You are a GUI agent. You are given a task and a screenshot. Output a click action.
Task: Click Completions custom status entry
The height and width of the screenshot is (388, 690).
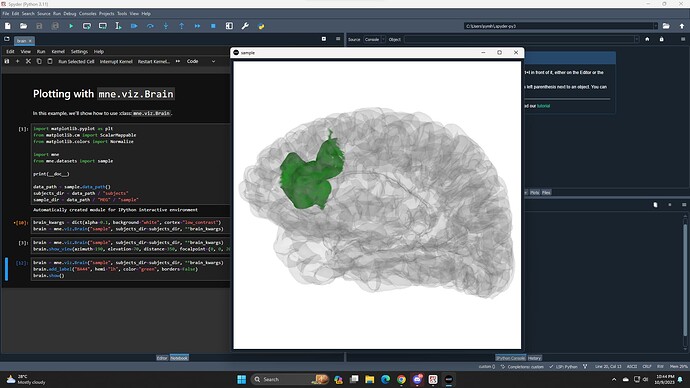coord(522,366)
